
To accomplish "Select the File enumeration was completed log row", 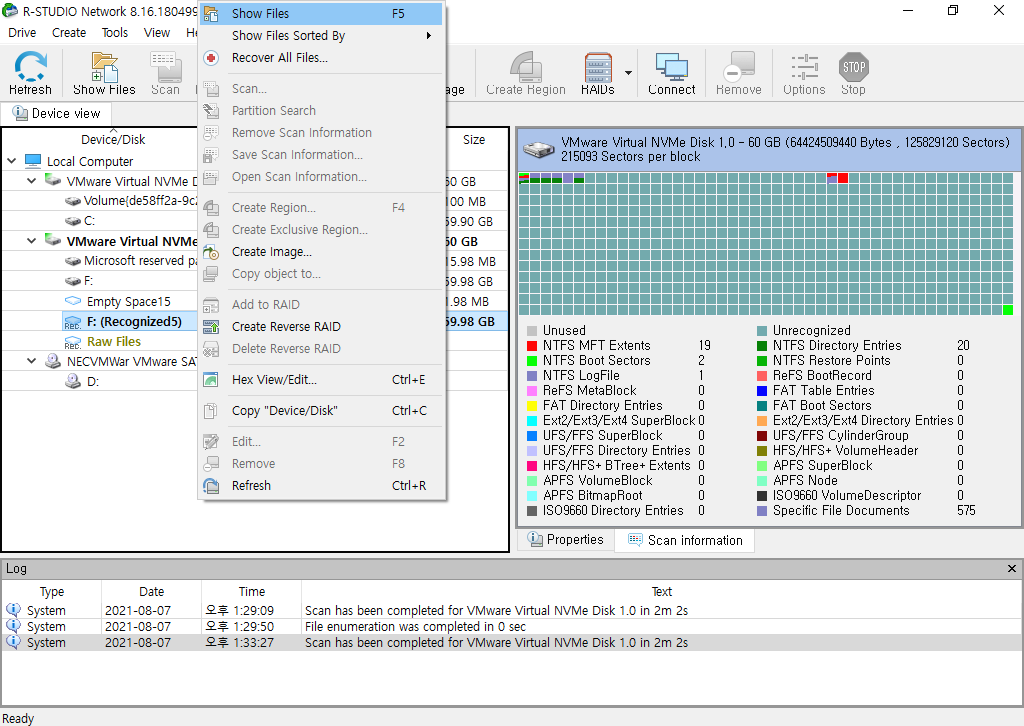I will pos(511,626).
